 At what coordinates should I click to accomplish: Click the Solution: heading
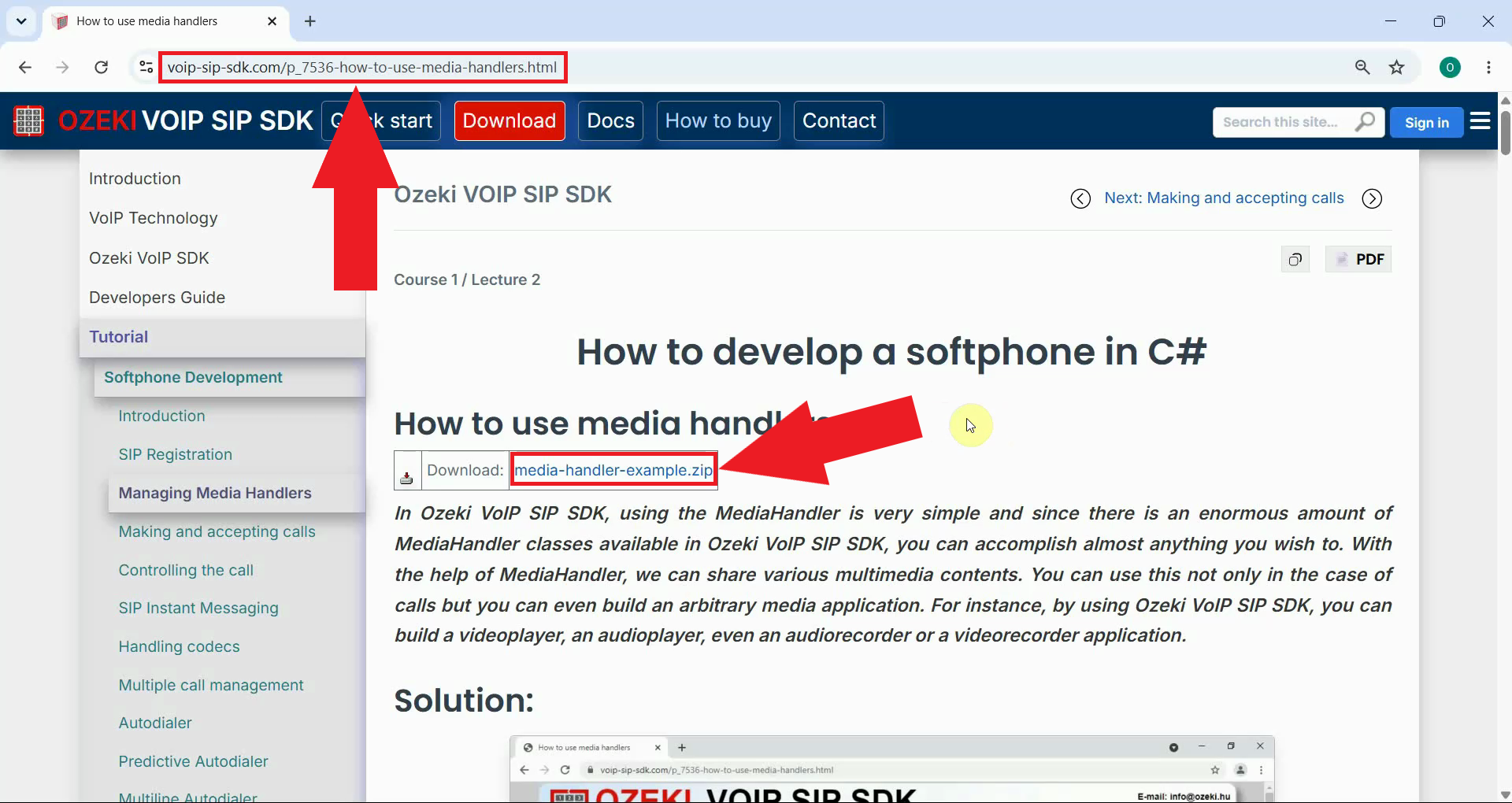[464, 700]
